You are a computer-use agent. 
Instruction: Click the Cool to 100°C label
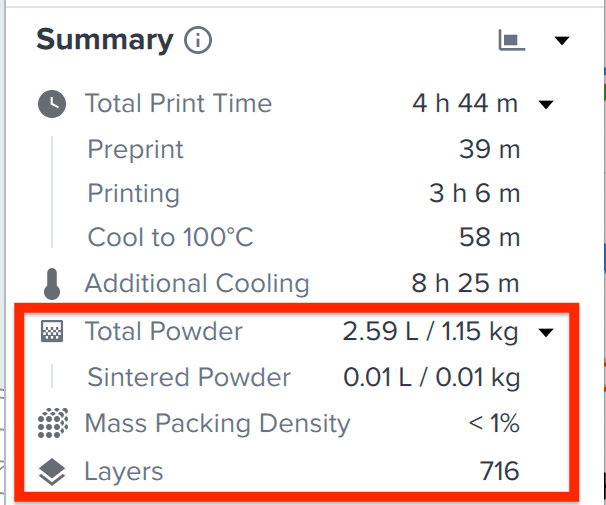(x=170, y=237)
